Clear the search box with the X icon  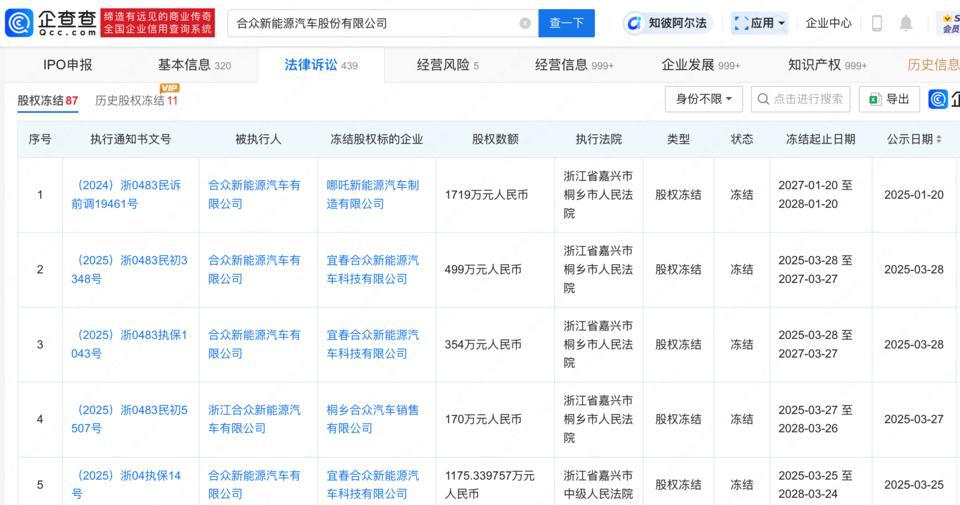pyautogui.click(x=525, y=23)
